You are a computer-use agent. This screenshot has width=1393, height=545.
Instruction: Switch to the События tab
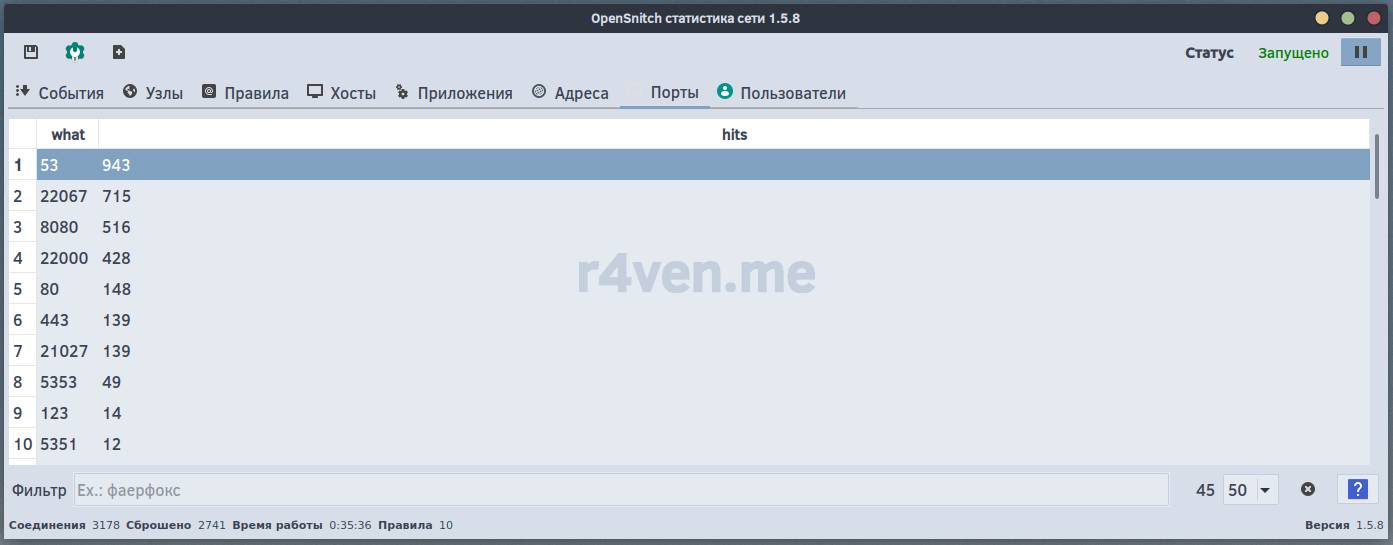tap(60, 93)
